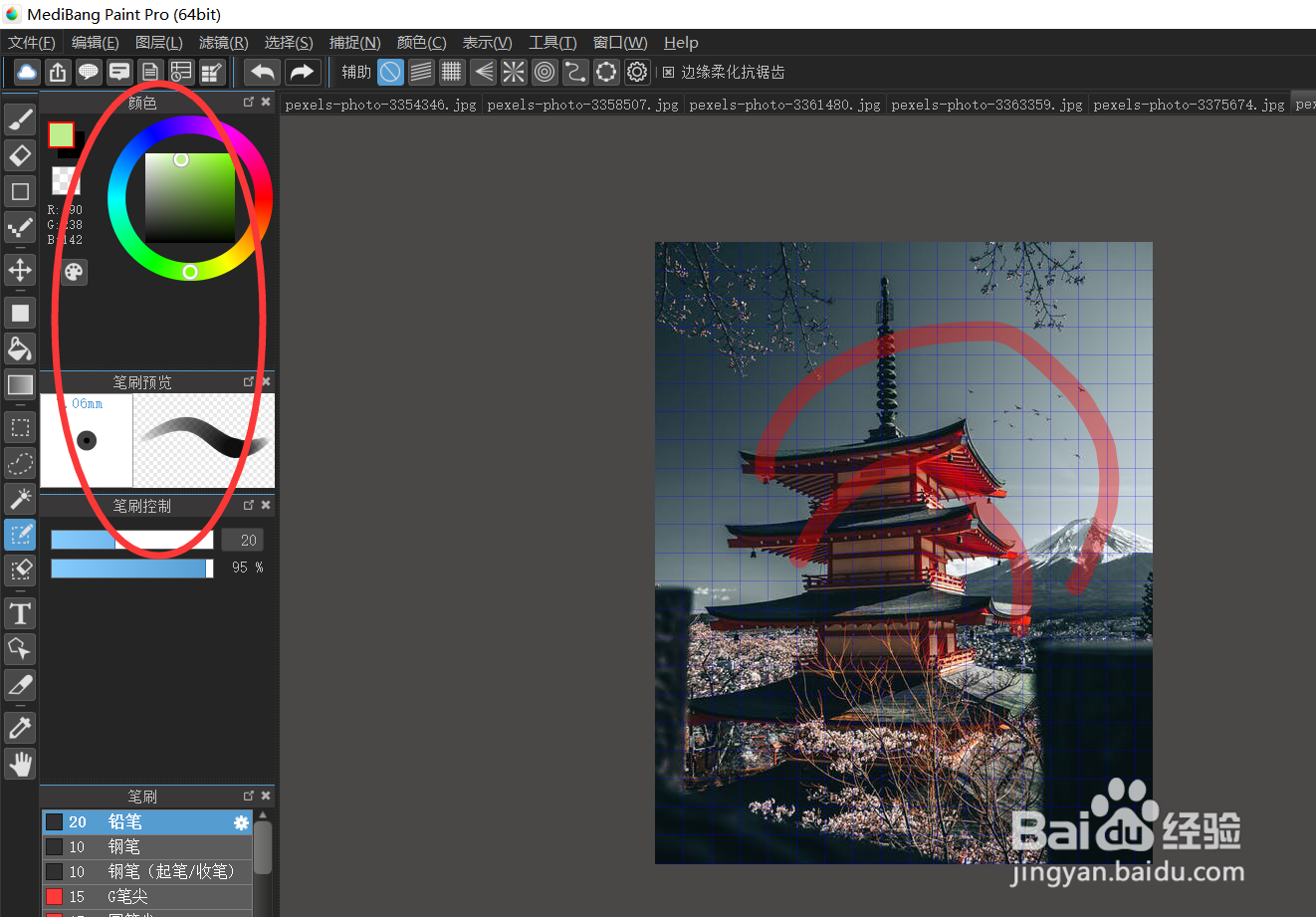Select the Select Pen tool

[20, 535]
